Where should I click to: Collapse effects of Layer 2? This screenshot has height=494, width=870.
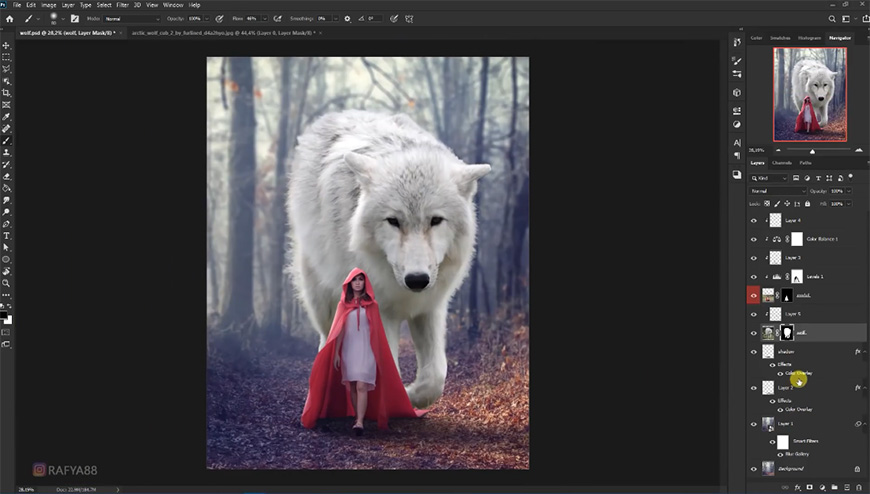(x=864, y=387)
